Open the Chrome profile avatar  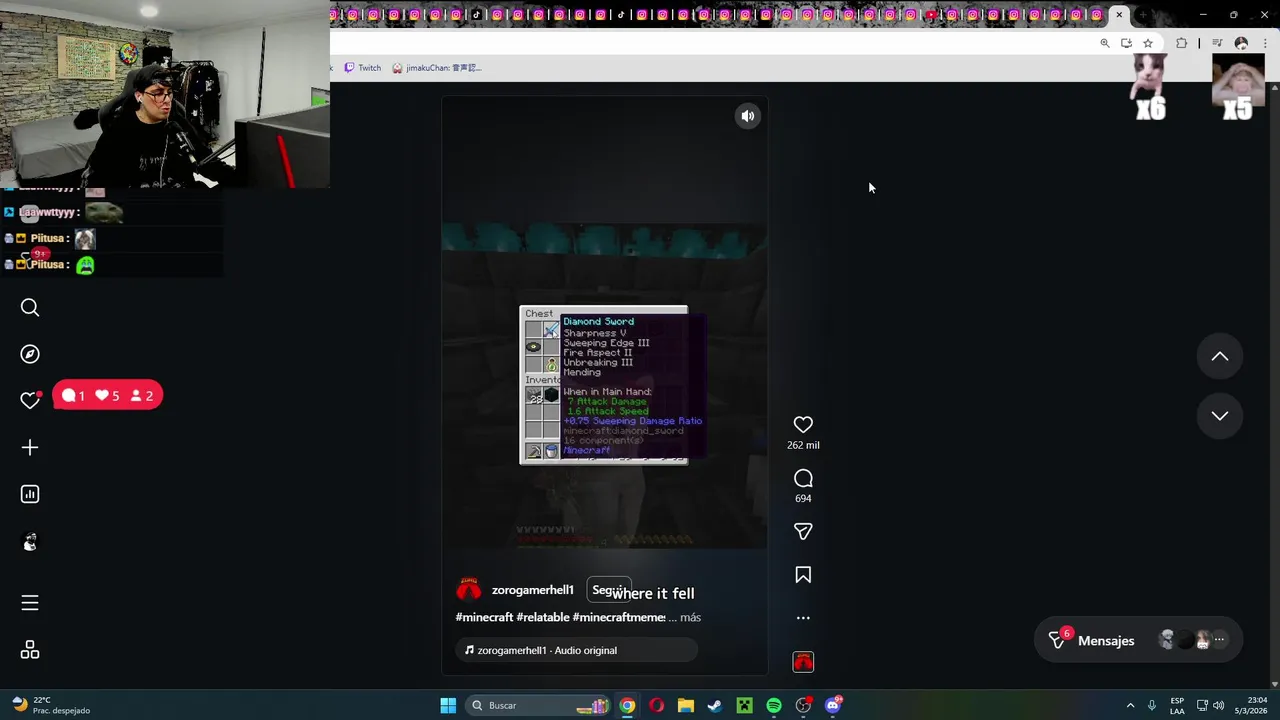click(1241, 43)
